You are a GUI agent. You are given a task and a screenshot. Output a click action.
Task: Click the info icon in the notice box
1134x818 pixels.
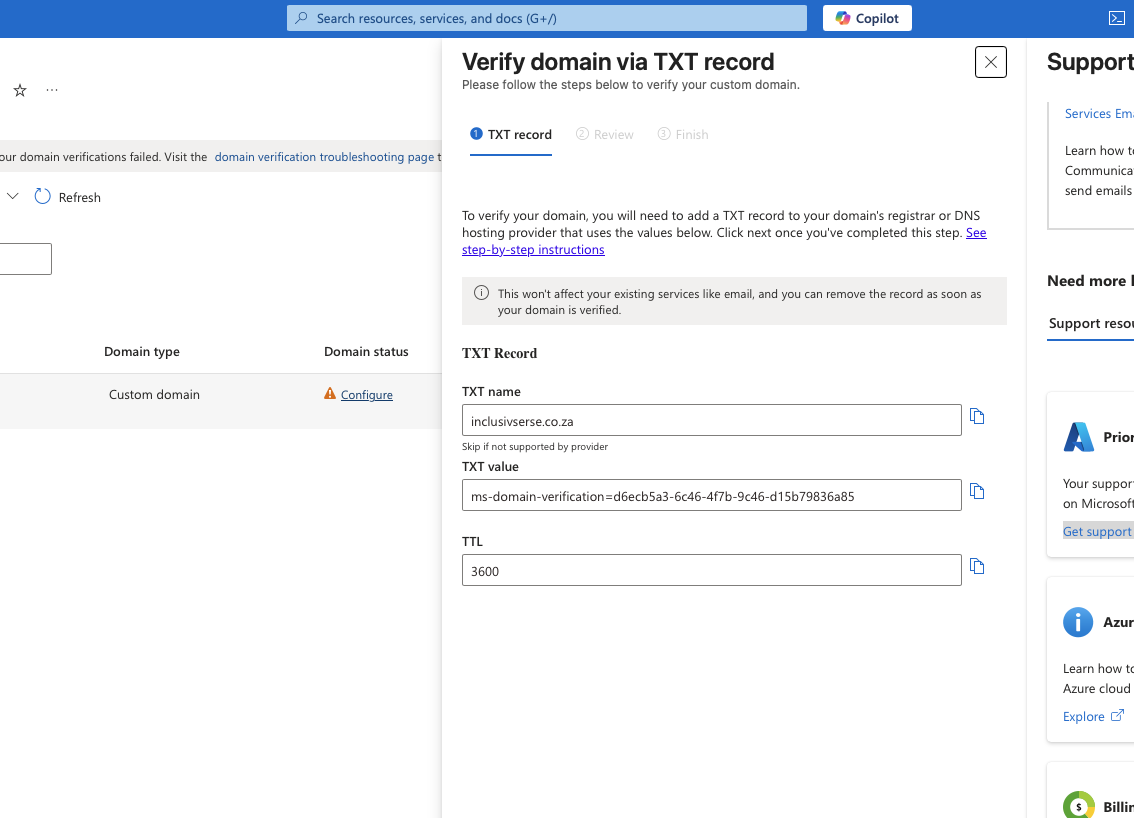click(481, 293)
